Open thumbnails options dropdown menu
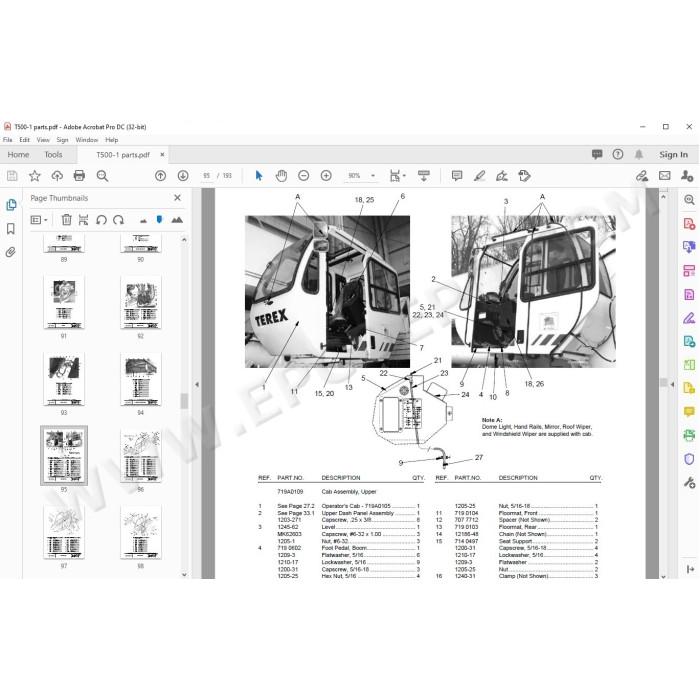This screenshot has width=700, height=700. click(x=39, y=220)
